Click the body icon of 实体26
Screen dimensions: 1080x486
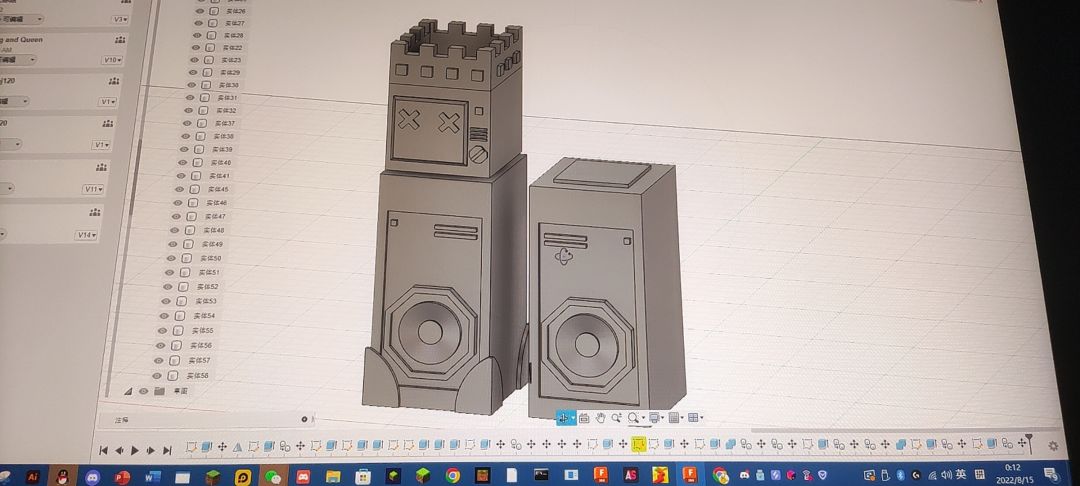point(214,11)
